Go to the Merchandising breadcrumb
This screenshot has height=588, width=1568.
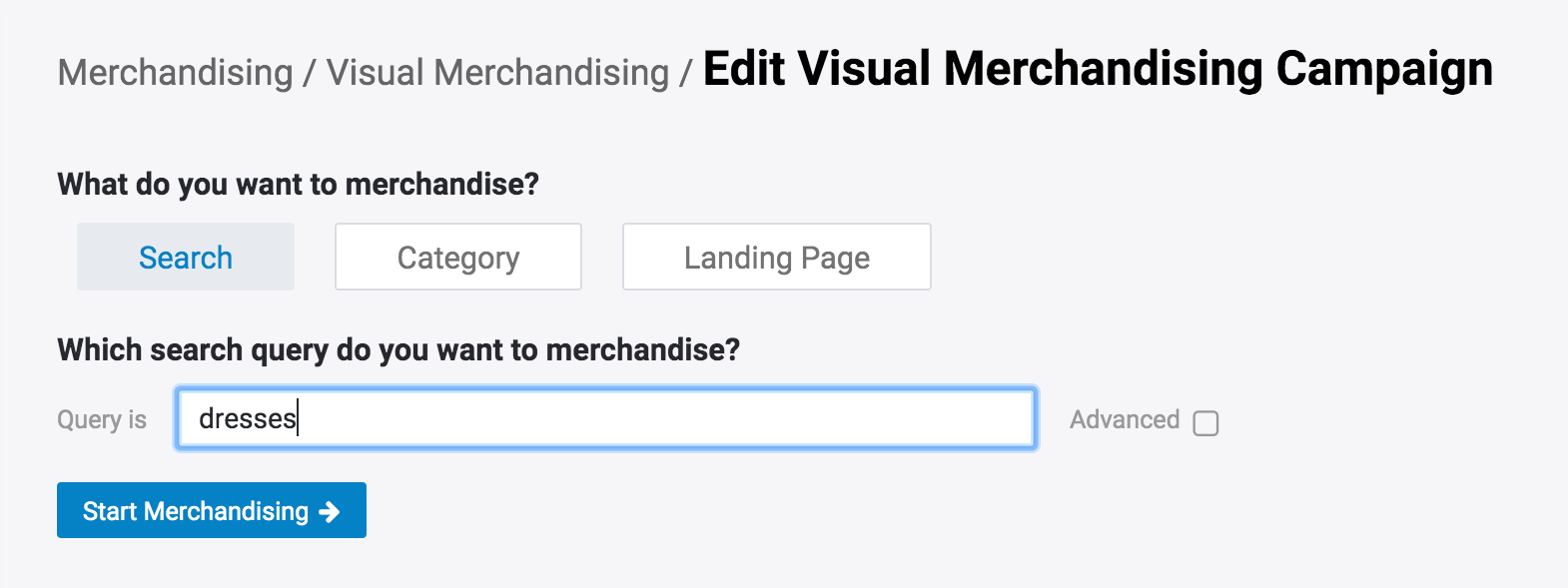pyautogui.click(x=176, y=73)
